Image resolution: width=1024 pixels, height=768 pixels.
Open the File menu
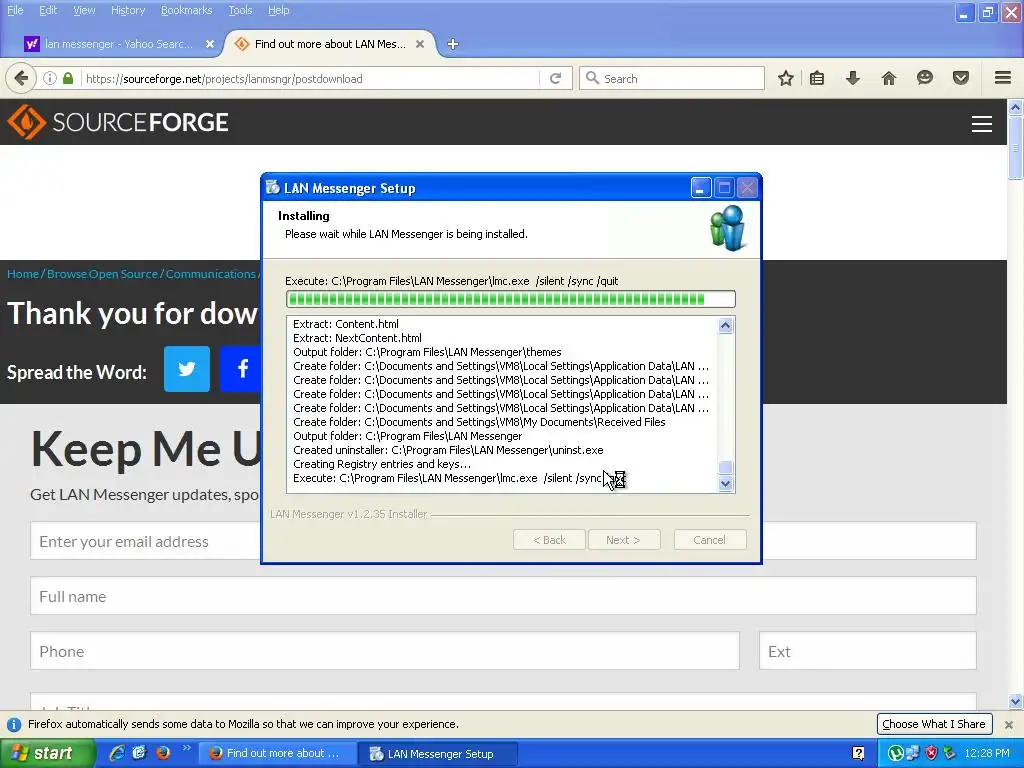[x=15, y=10]
